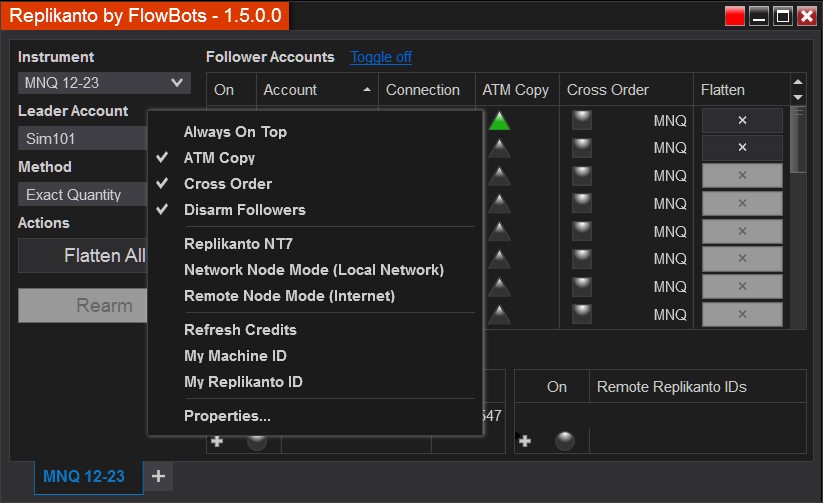Image resolution: width=823 pixels, height=503 pixels.
Task: Choose Network Node Mode (Local Network)
Action: click(314, 270)
